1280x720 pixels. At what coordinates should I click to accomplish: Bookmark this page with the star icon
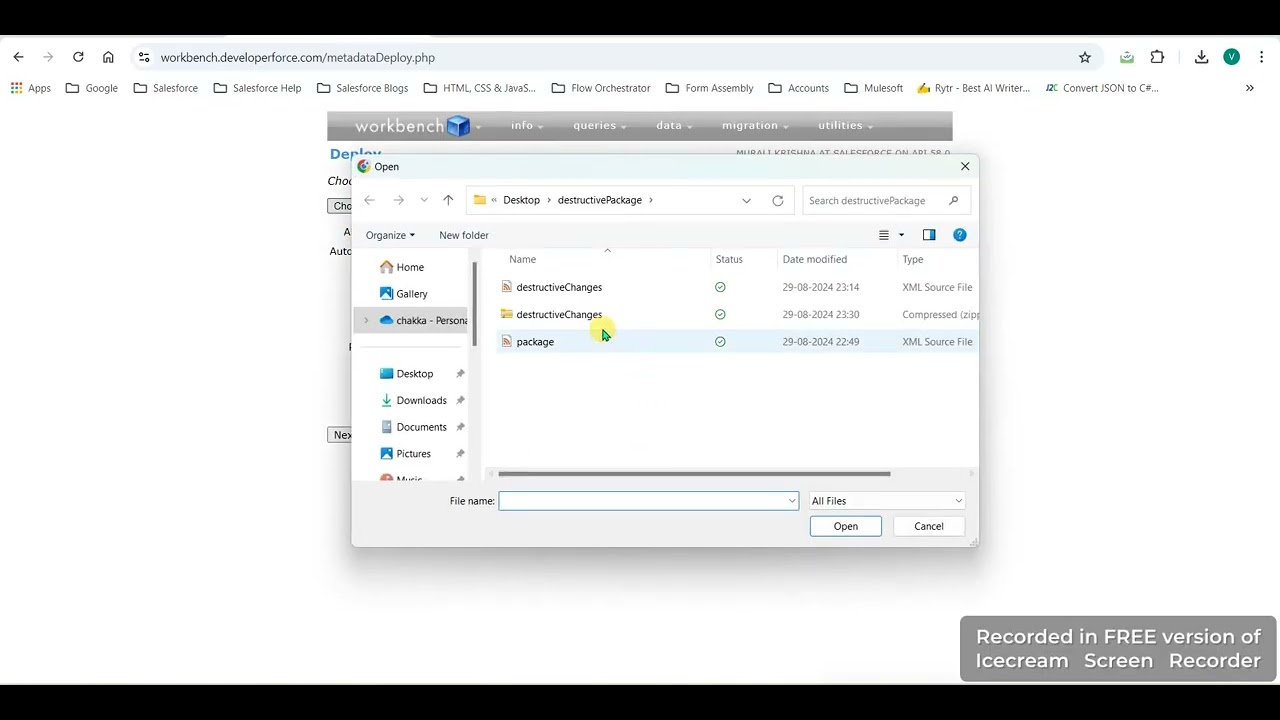pos(1085,57)
